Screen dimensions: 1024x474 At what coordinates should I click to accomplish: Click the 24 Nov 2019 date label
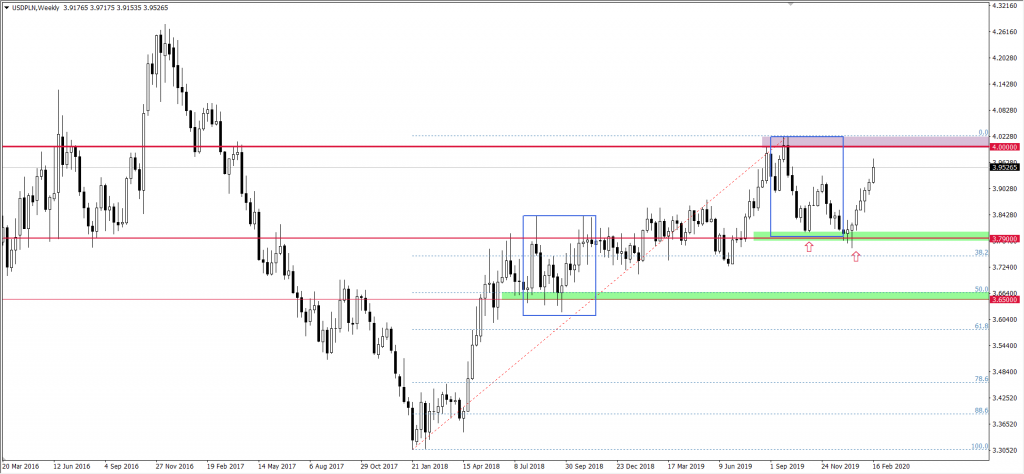click(x=842, y=467)
